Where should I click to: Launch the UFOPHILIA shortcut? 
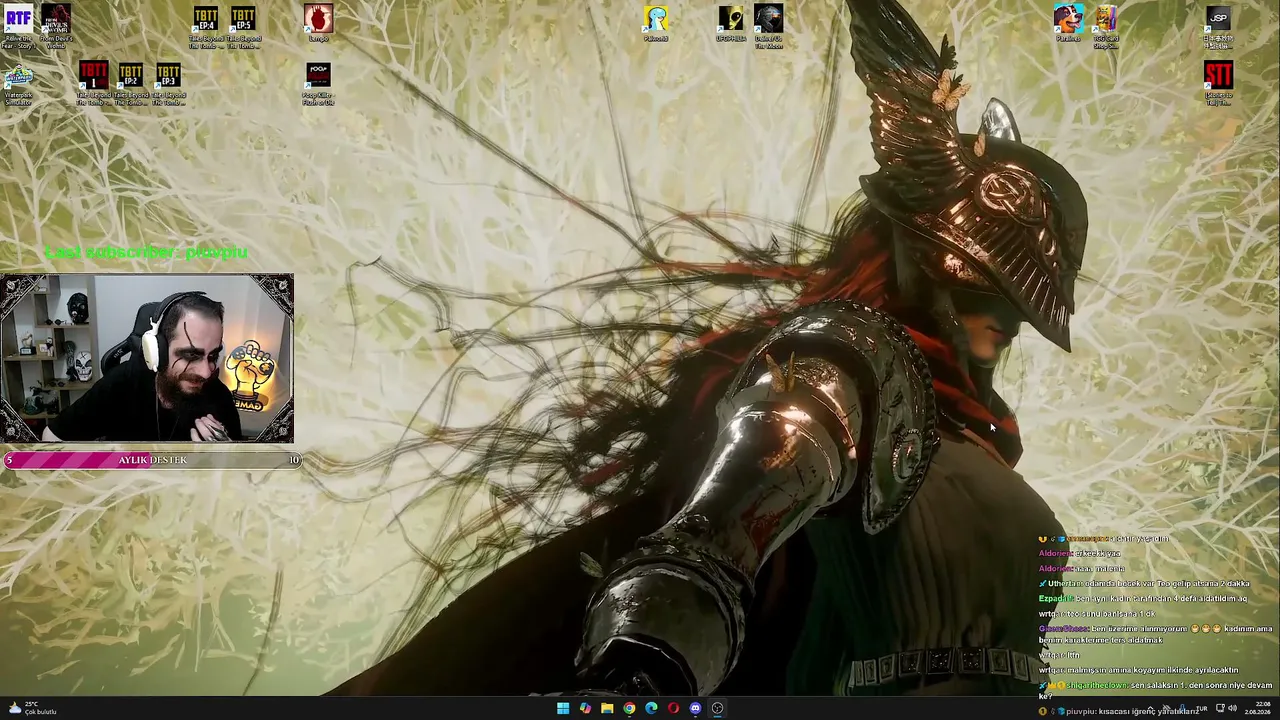(x=731, y=23)
